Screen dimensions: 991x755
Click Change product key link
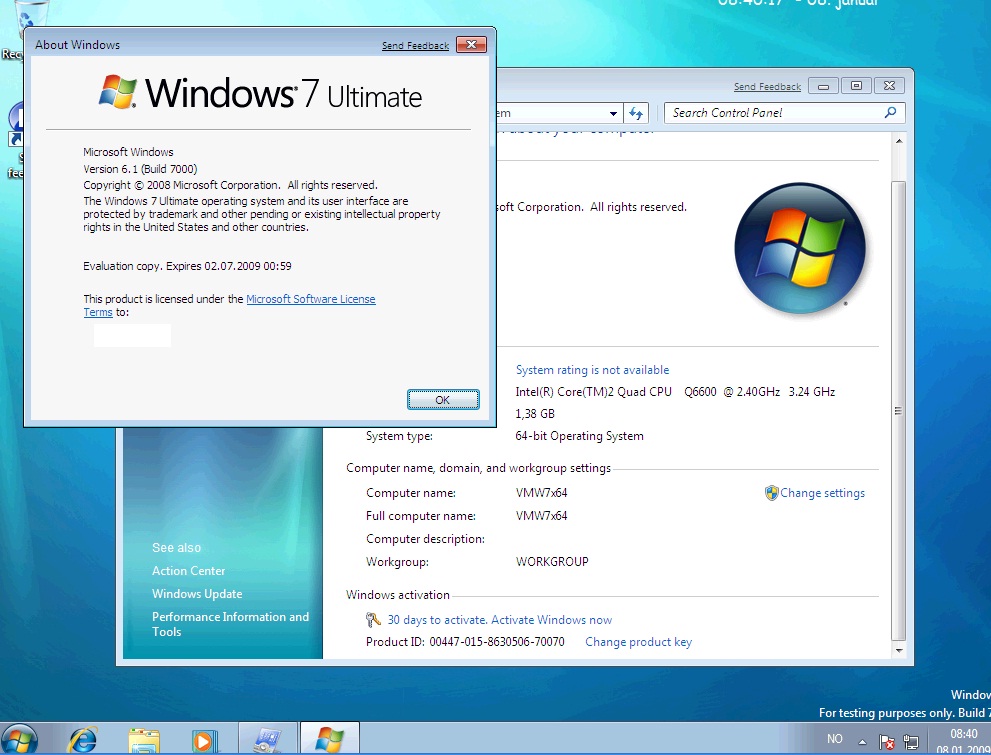638,642
